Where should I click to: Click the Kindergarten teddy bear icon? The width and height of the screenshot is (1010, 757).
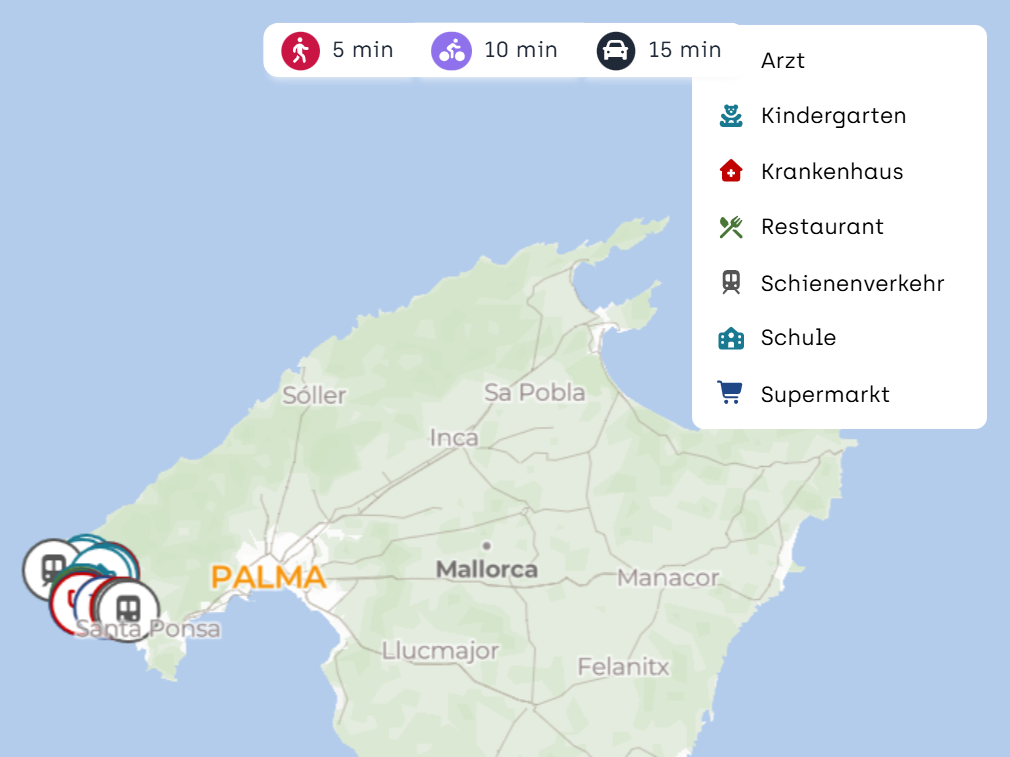coord(731,116)
